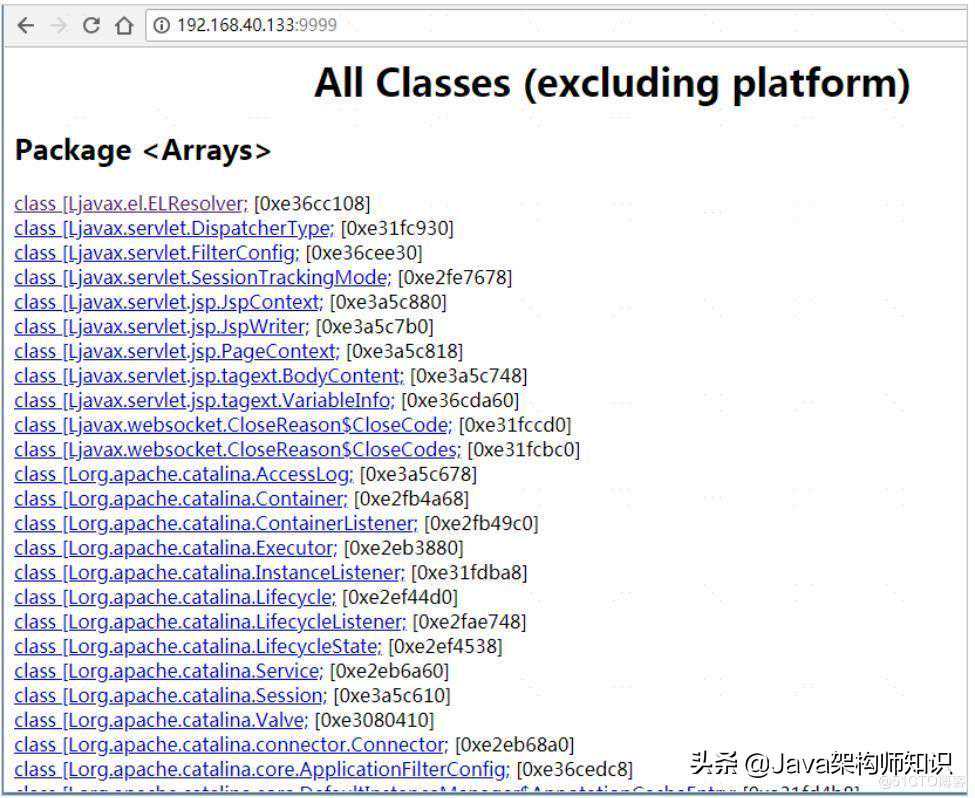Open org.apache.catalina.connector.Connector class link
The height and width of the screenshot is (798, 975).
pos(230,745)
